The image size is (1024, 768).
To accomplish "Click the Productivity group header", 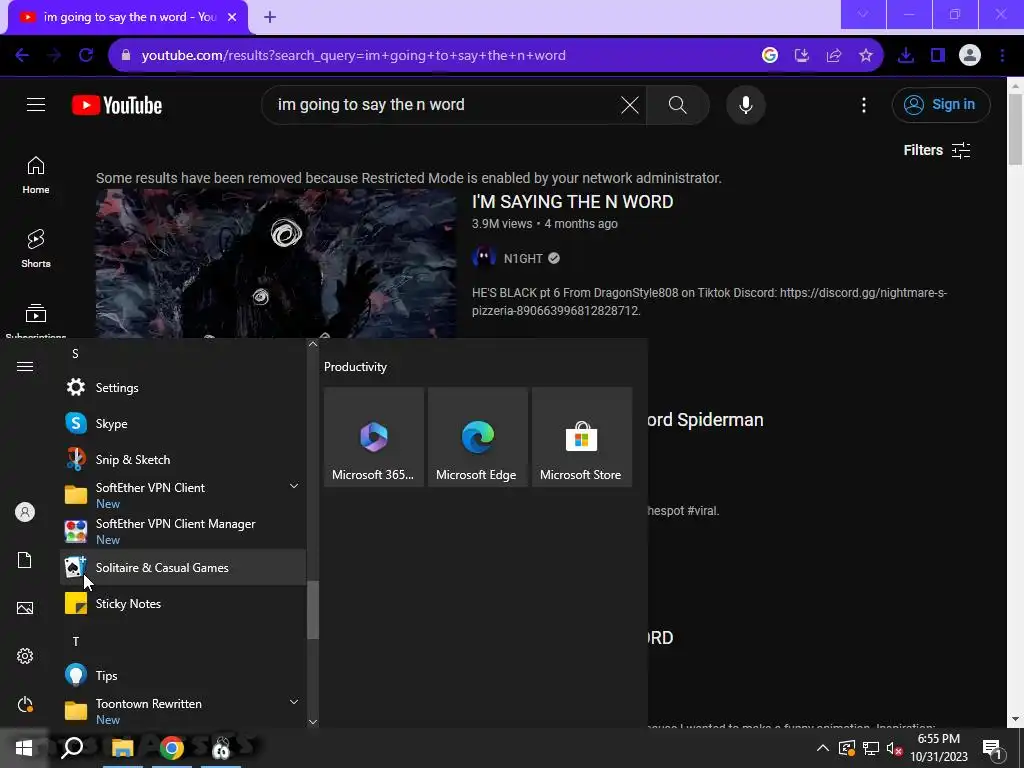I will click(x=355, y=367).
